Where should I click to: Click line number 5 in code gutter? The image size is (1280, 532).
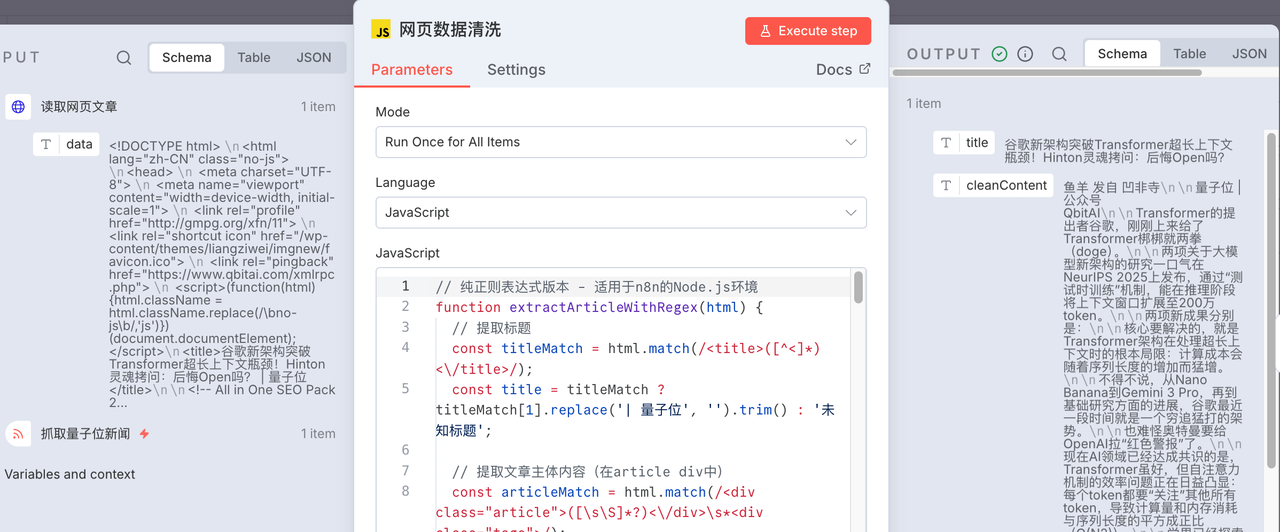pos(405,389)
